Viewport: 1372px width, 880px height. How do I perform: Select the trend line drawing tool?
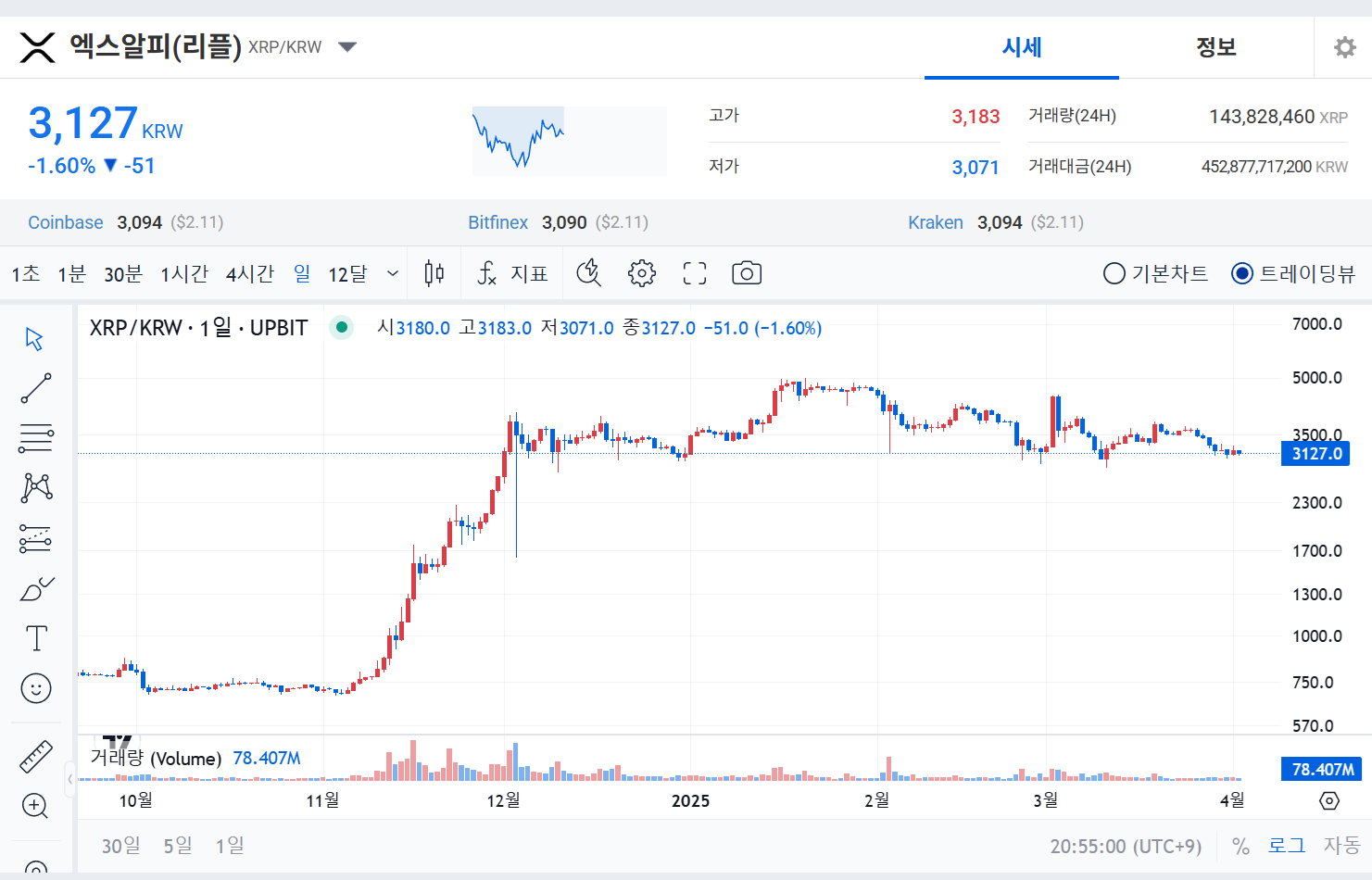tap(36, 388)
